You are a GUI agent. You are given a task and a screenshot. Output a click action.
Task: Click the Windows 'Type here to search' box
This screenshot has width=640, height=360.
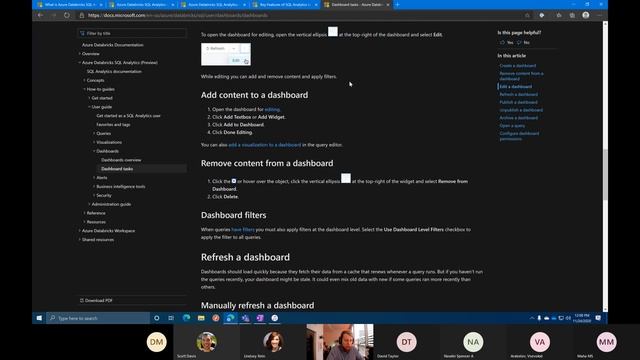98,318
